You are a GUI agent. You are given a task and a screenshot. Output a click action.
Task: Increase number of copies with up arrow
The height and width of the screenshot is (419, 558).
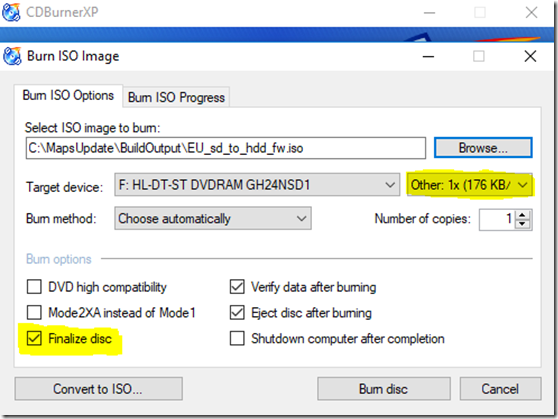(522, 215)
